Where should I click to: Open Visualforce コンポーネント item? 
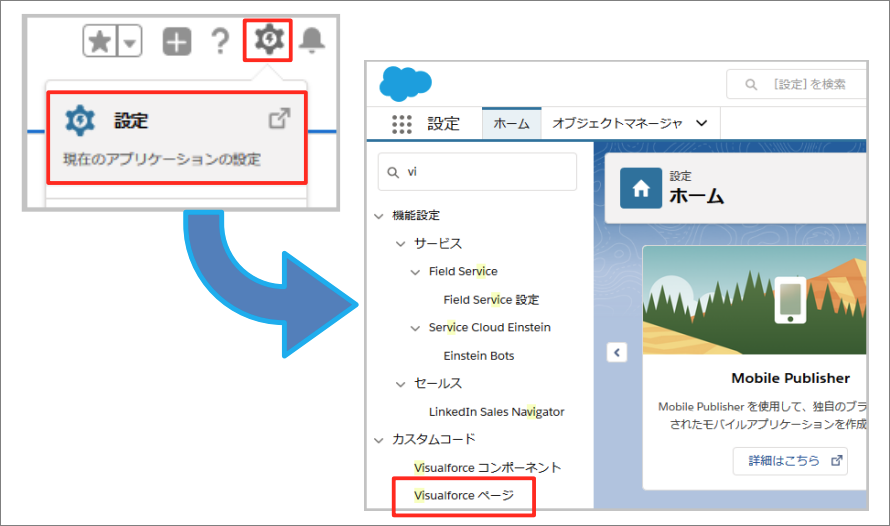click(x=488, y=468)
